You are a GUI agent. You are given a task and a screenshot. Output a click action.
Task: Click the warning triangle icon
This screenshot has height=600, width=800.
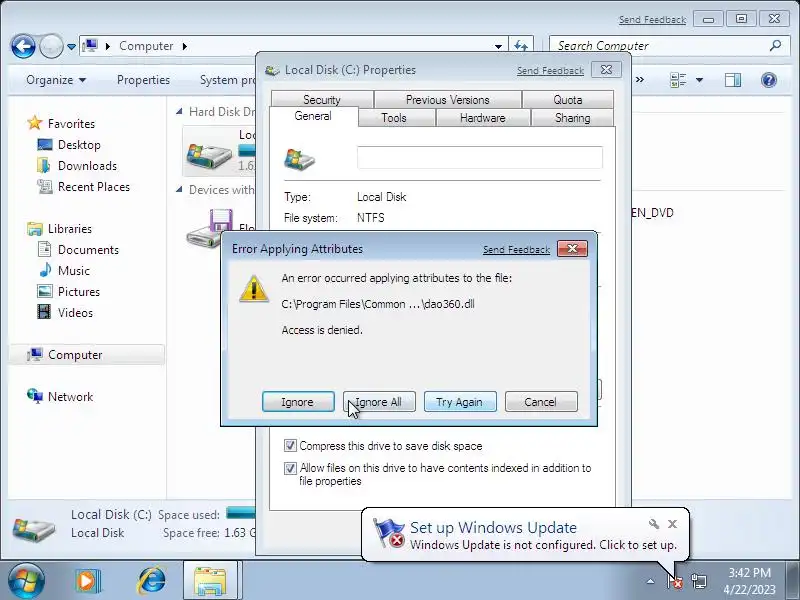254,289
